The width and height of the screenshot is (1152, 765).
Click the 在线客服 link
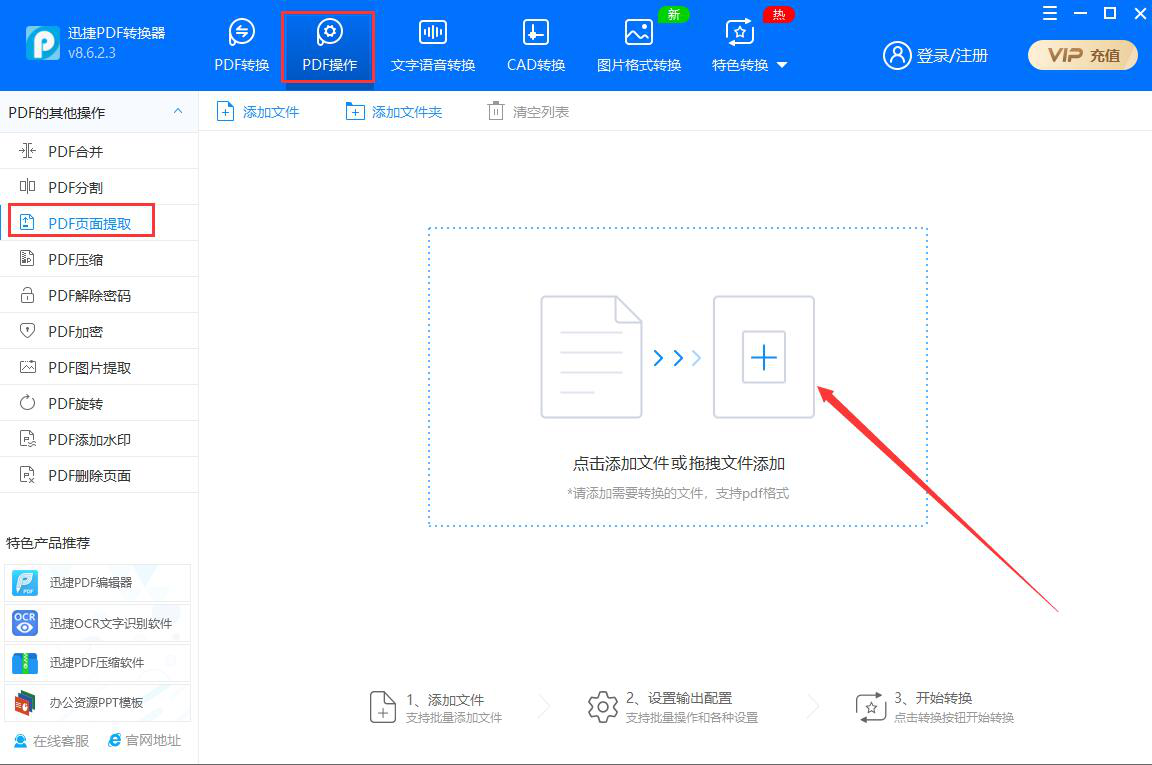tap(51, 741)
